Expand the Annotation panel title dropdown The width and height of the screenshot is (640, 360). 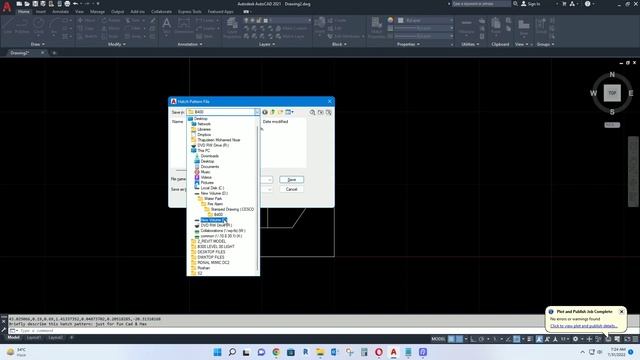tap(190, 44)
